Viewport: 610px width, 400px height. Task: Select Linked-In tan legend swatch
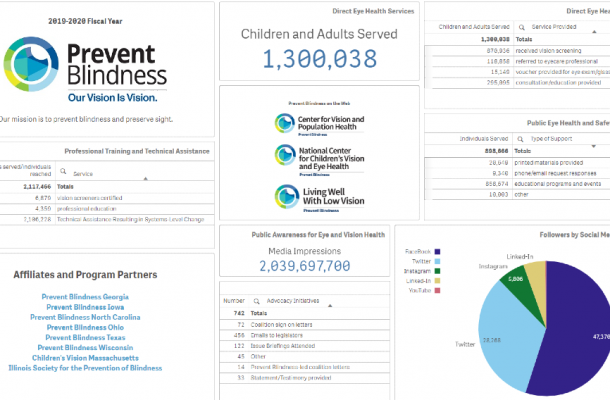coord(437,281)
